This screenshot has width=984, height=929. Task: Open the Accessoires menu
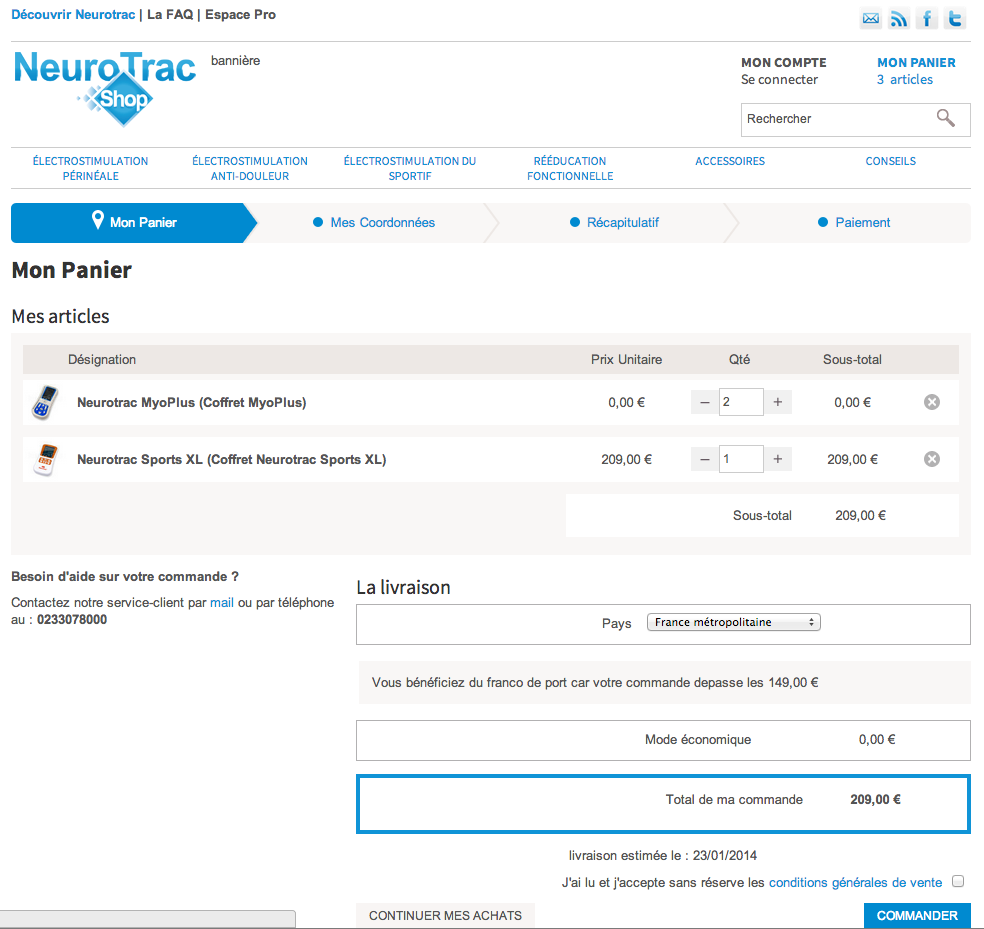click(730, 161)
